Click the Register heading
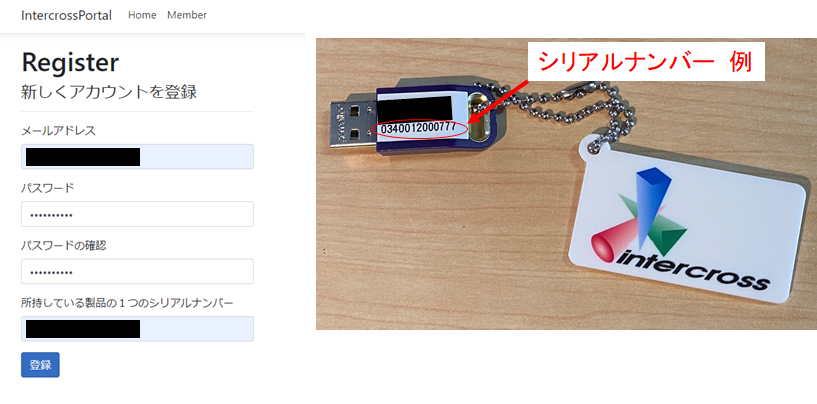This screenshot has height=404, width=817. pos(70,63)
